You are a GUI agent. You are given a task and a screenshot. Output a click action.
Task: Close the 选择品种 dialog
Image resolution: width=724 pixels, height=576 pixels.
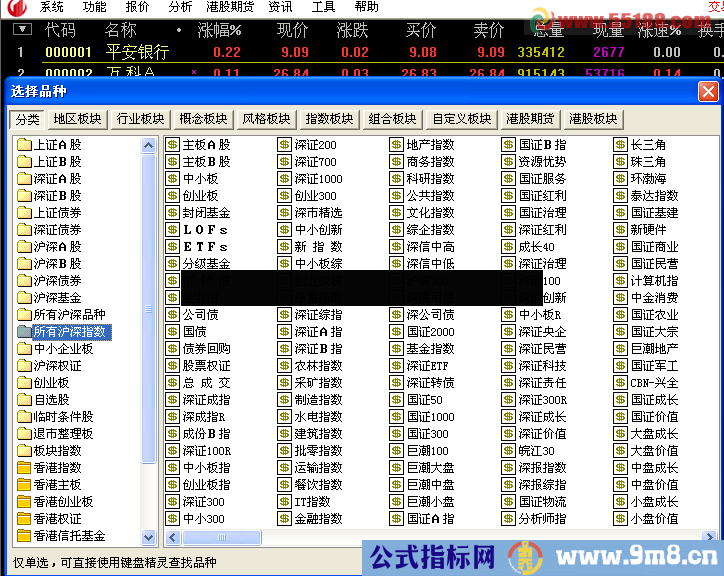click(708, 91)
